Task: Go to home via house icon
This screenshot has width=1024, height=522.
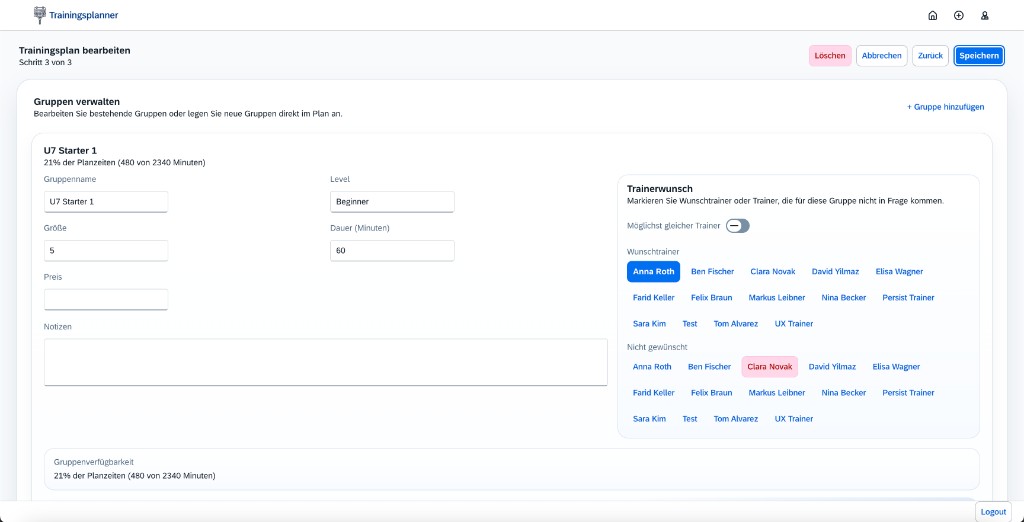Action: tap(933, 15)
